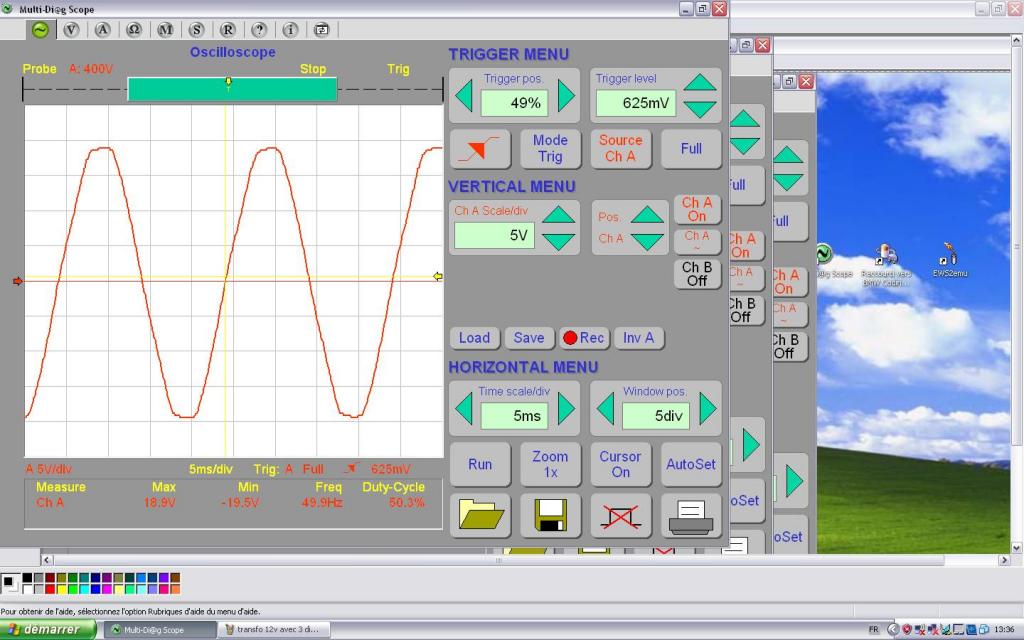Click the S mode toolbar icon
The width and height of the screenshot is (1024, 640).
(196, 29)
